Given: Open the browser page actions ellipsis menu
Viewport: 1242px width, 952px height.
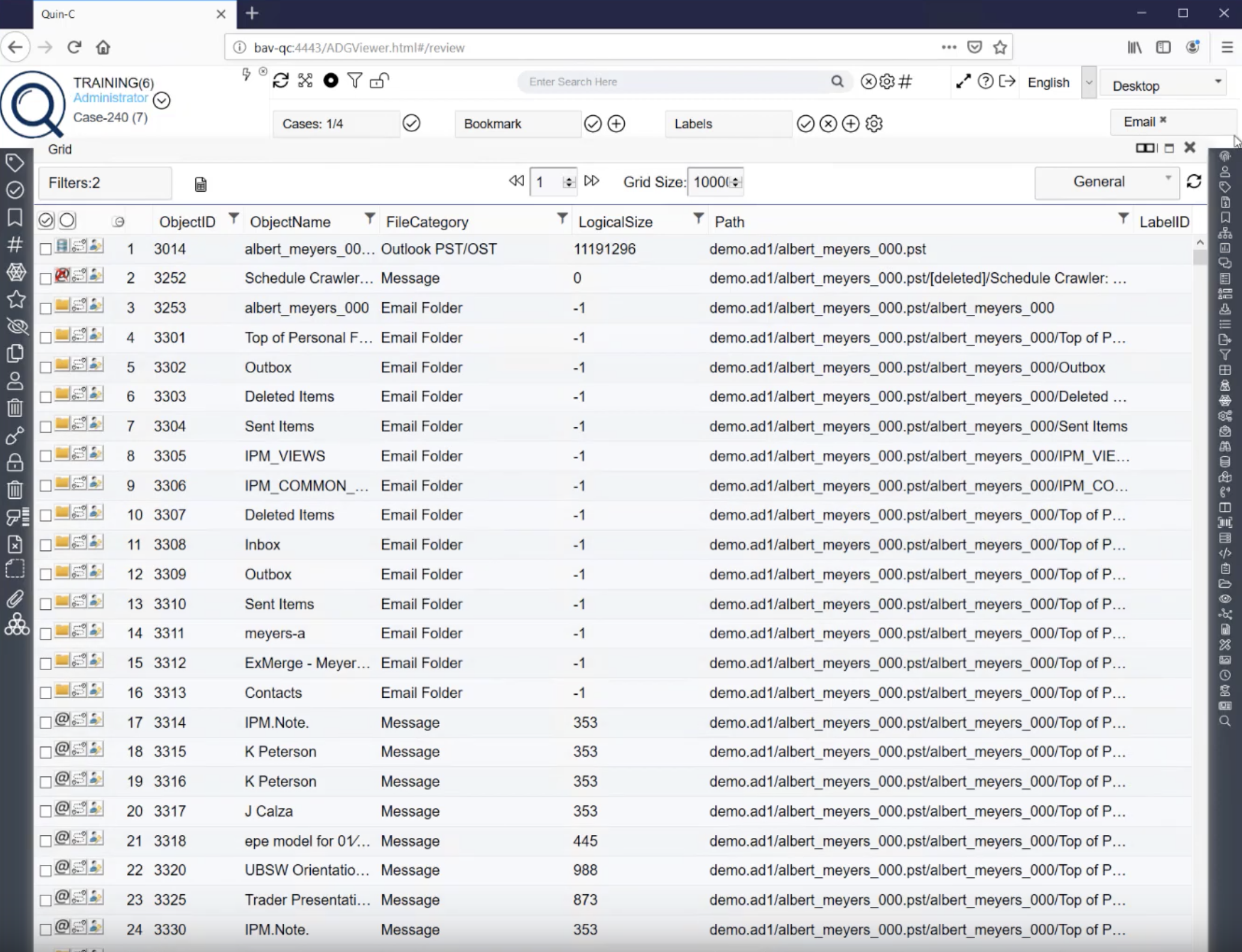Looking at the screenshot, I should (949, 47).
